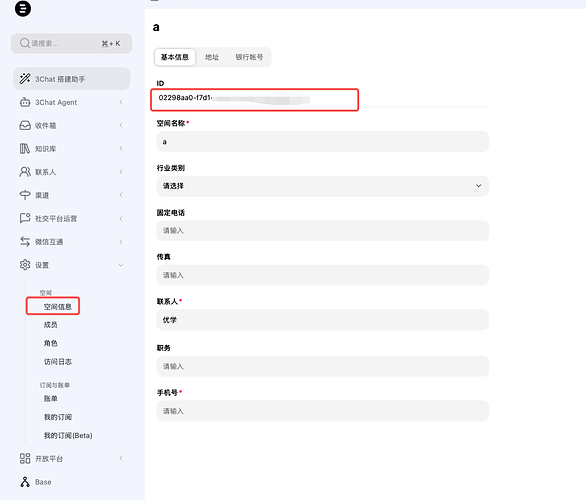
Task: Click the Base node icon
Action: tap(25, 482)
